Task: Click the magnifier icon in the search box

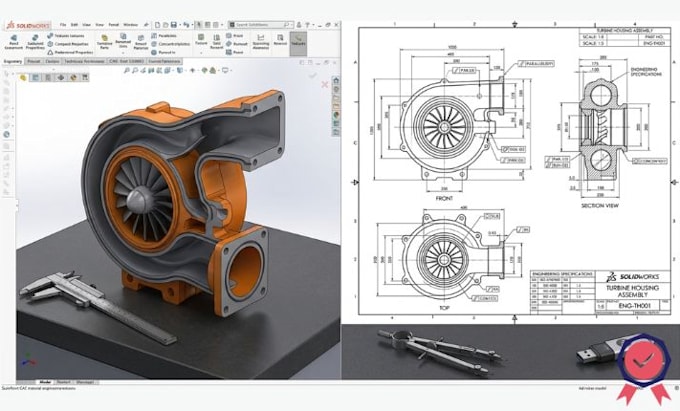Action: tap(286, 25)
